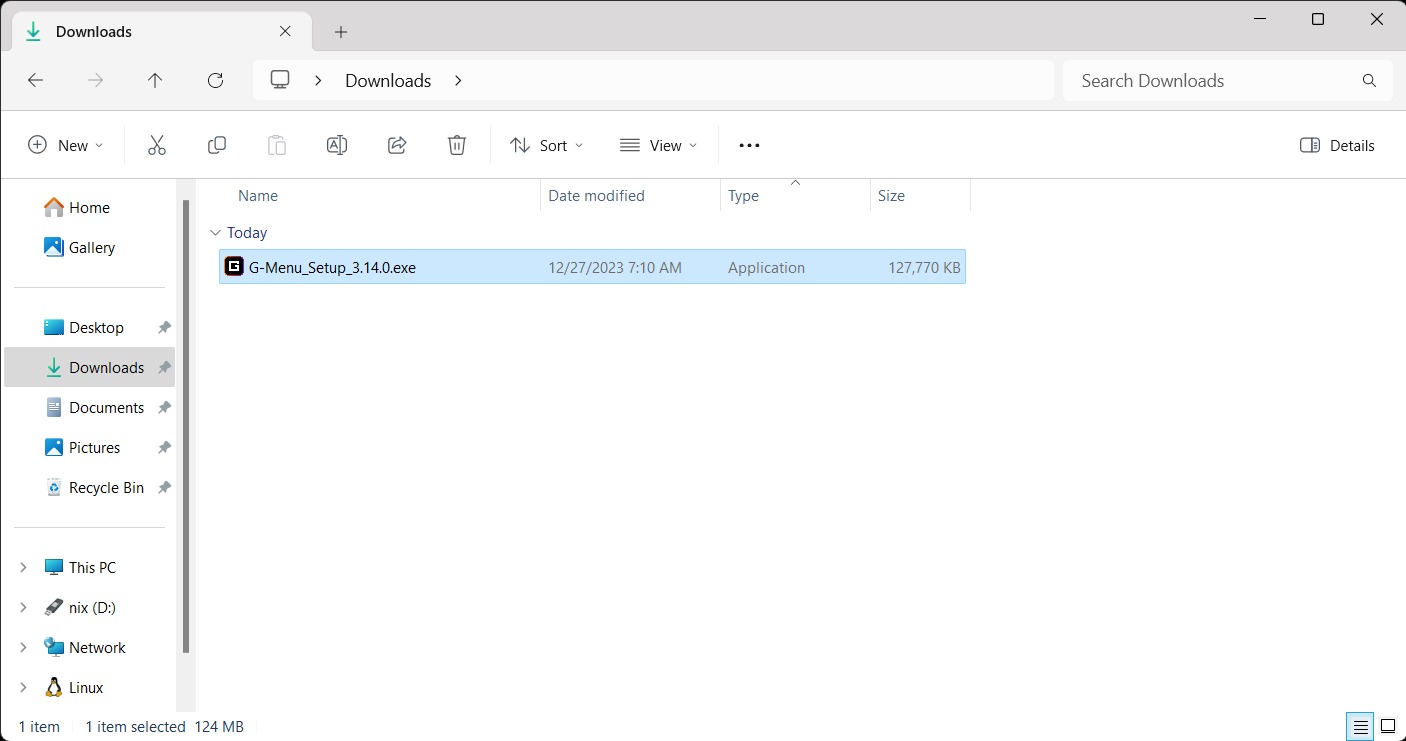Click Downloads in the address breadcrumb
This screenshot has width=1406, height=741.
coord(388,80)
